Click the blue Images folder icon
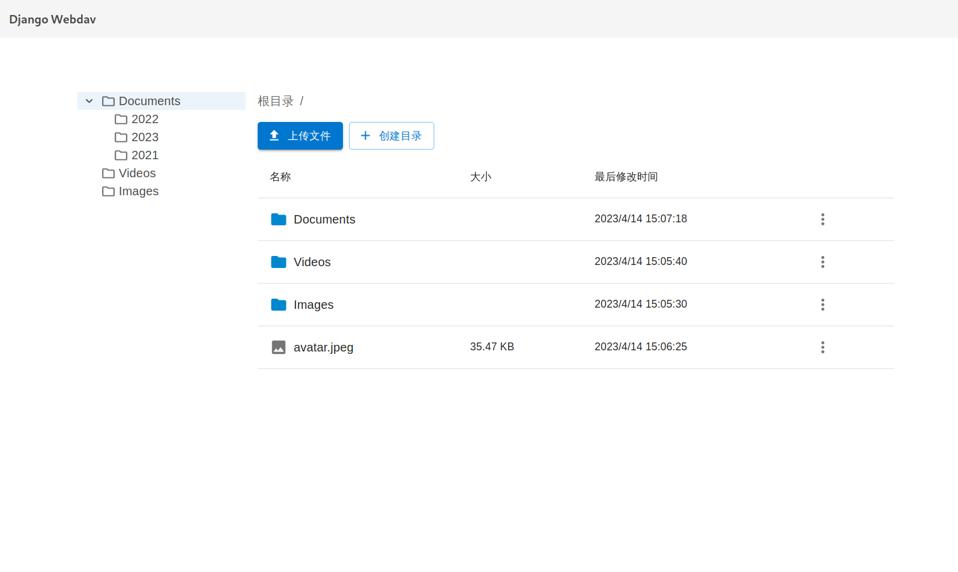958x572 pixels. point(279,304)
